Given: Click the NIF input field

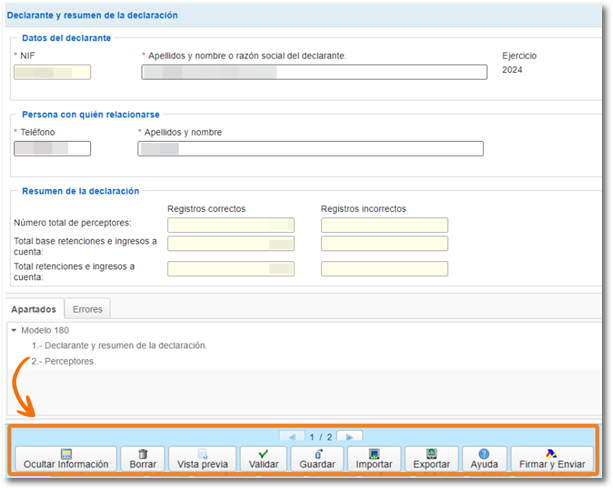Looking at the screenshot, I should [x=53, y=72].
